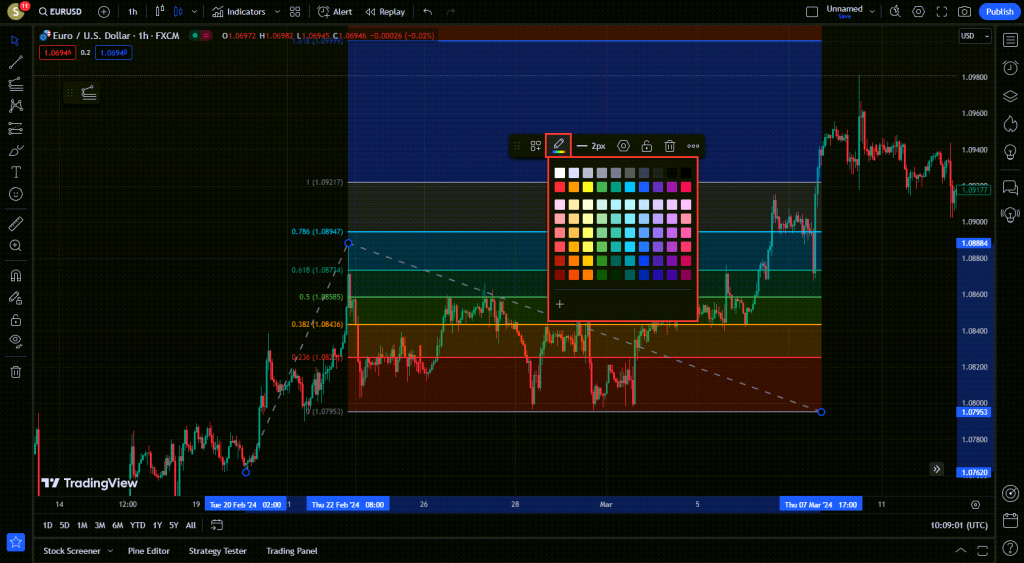Toggle stay in drawing mode
Screen dimensions: 1024x563
pyautogui.click(x=16, y=298)
